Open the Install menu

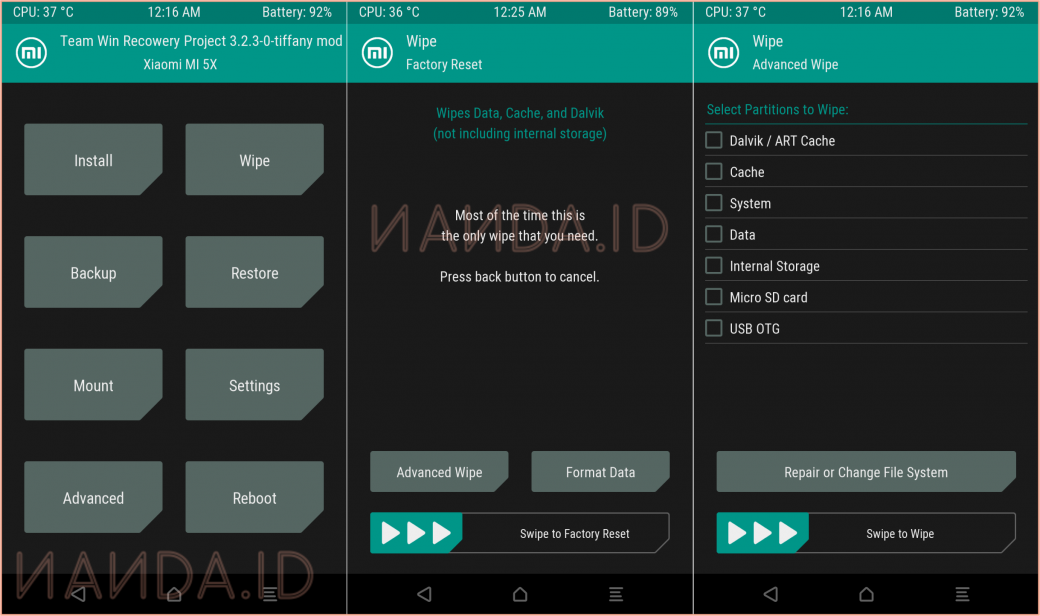click(93, 160)
